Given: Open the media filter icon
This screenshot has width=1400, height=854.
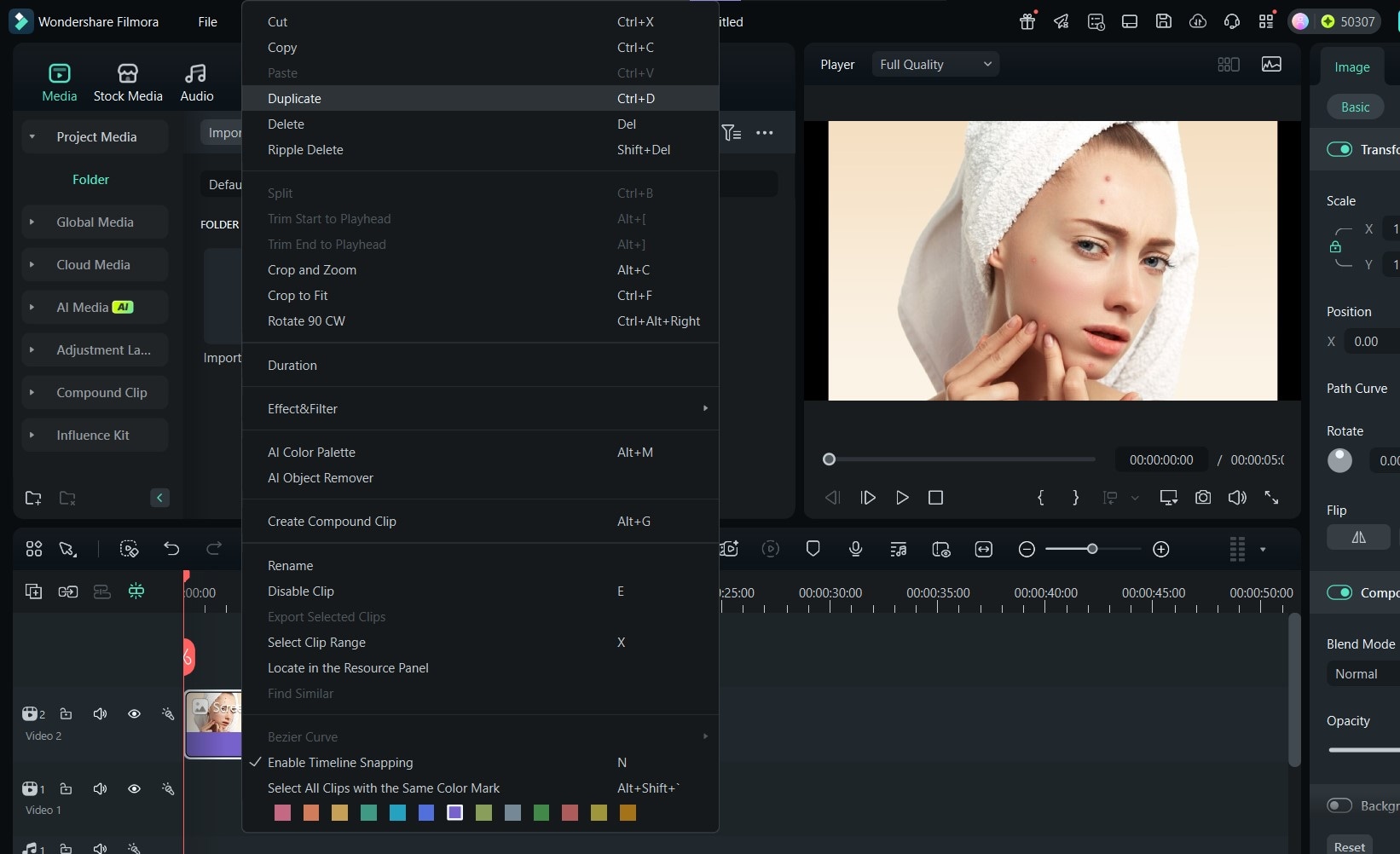Looking at the screenshot, I should click(732, 132).
